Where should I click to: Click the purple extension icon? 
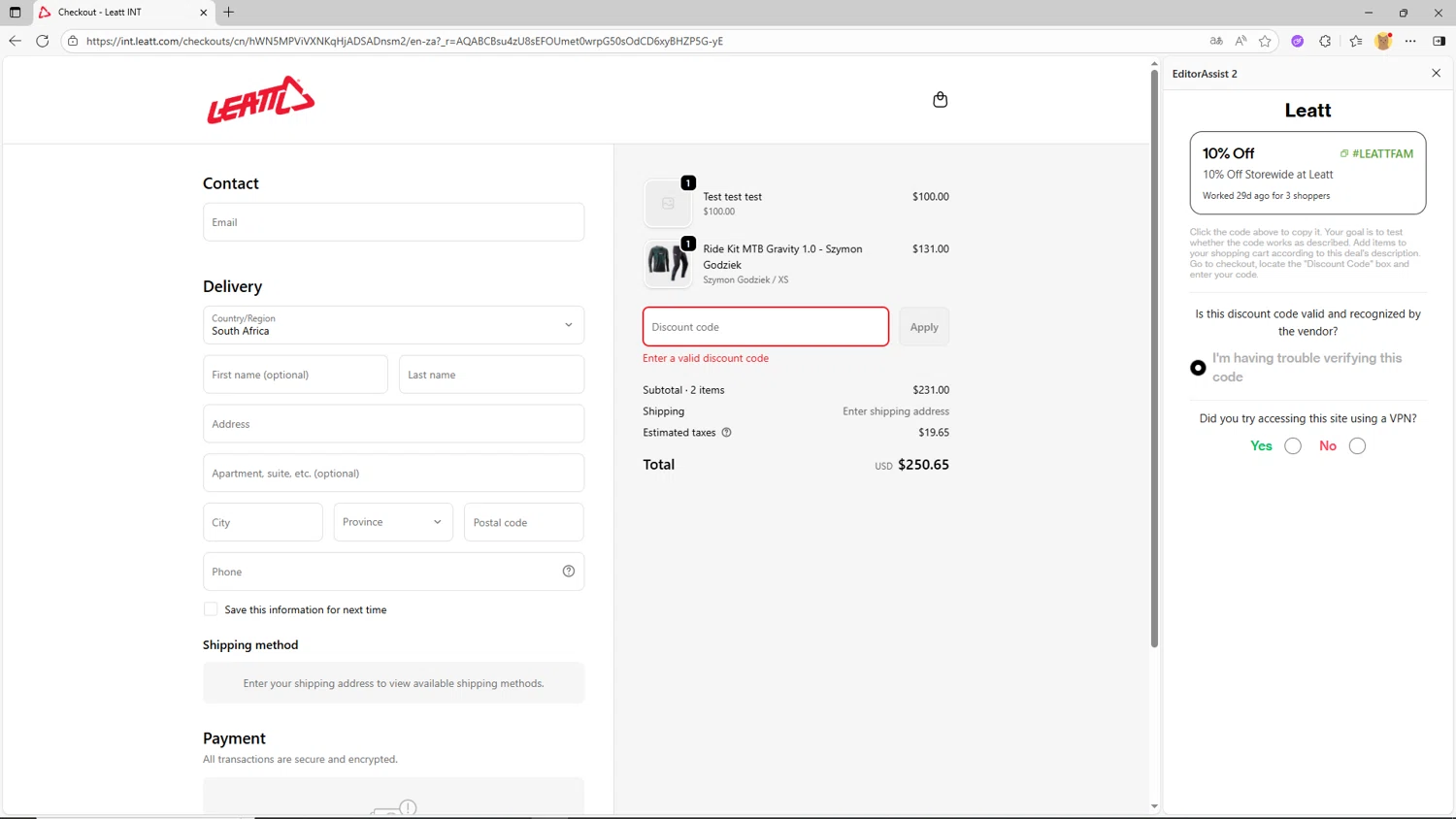pyautogui.click(x=1298, y=41)
